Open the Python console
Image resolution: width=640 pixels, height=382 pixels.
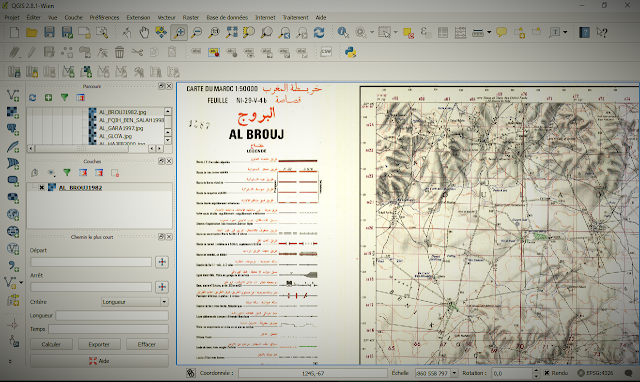click(351, 52)
